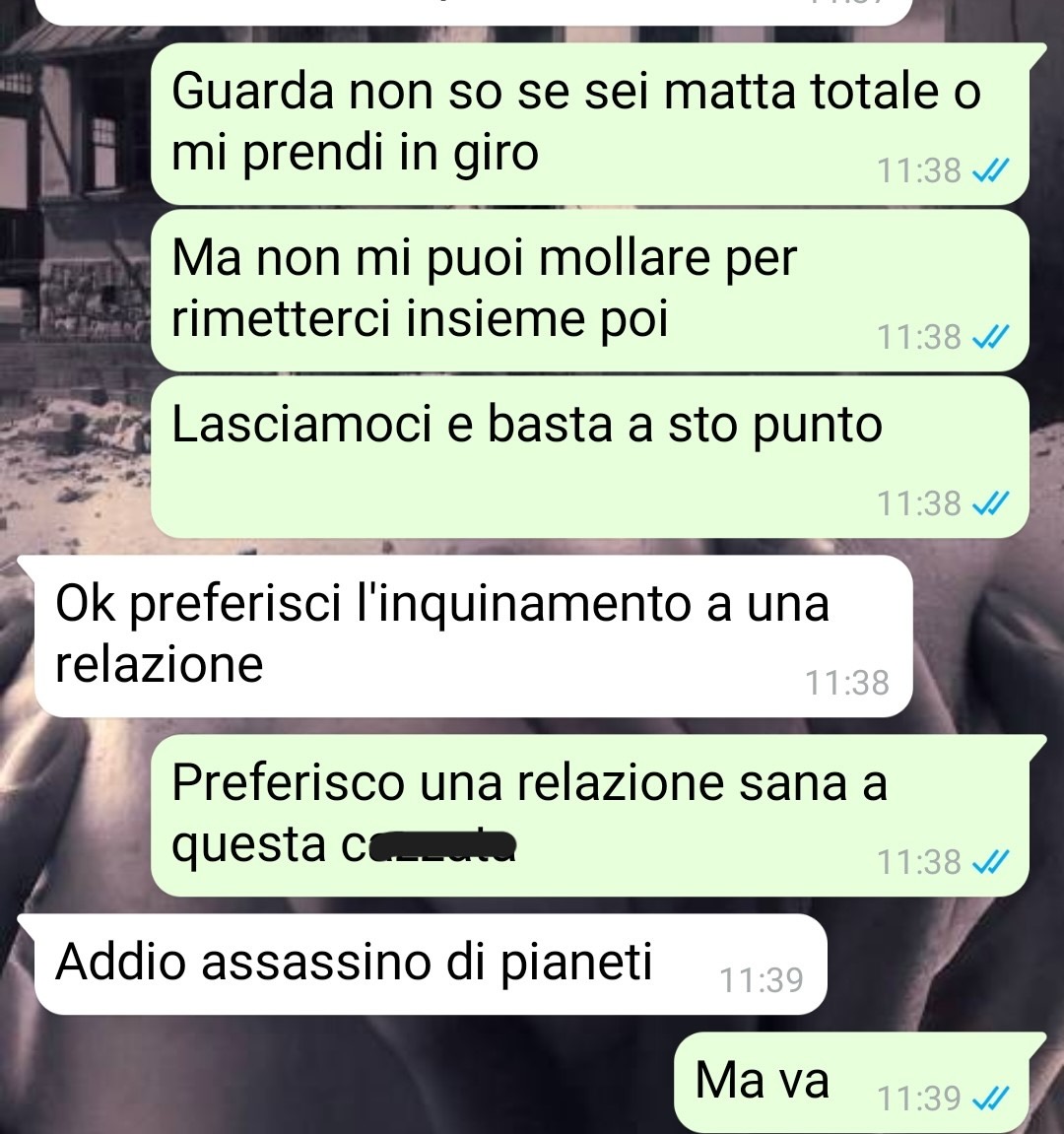
Task: Tap the 'Lasciamoci e basta a sto punto' message
Action: tap(589, 456)
